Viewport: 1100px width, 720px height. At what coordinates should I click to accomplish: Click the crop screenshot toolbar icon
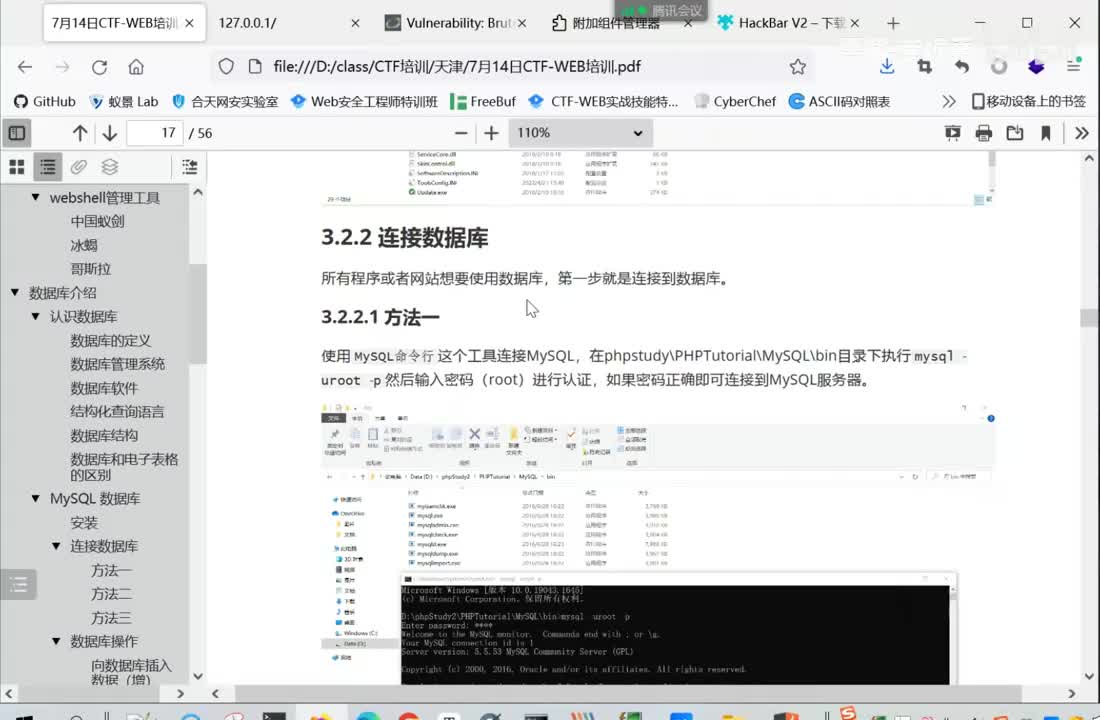pyautogui.click(x=925, y=67)
